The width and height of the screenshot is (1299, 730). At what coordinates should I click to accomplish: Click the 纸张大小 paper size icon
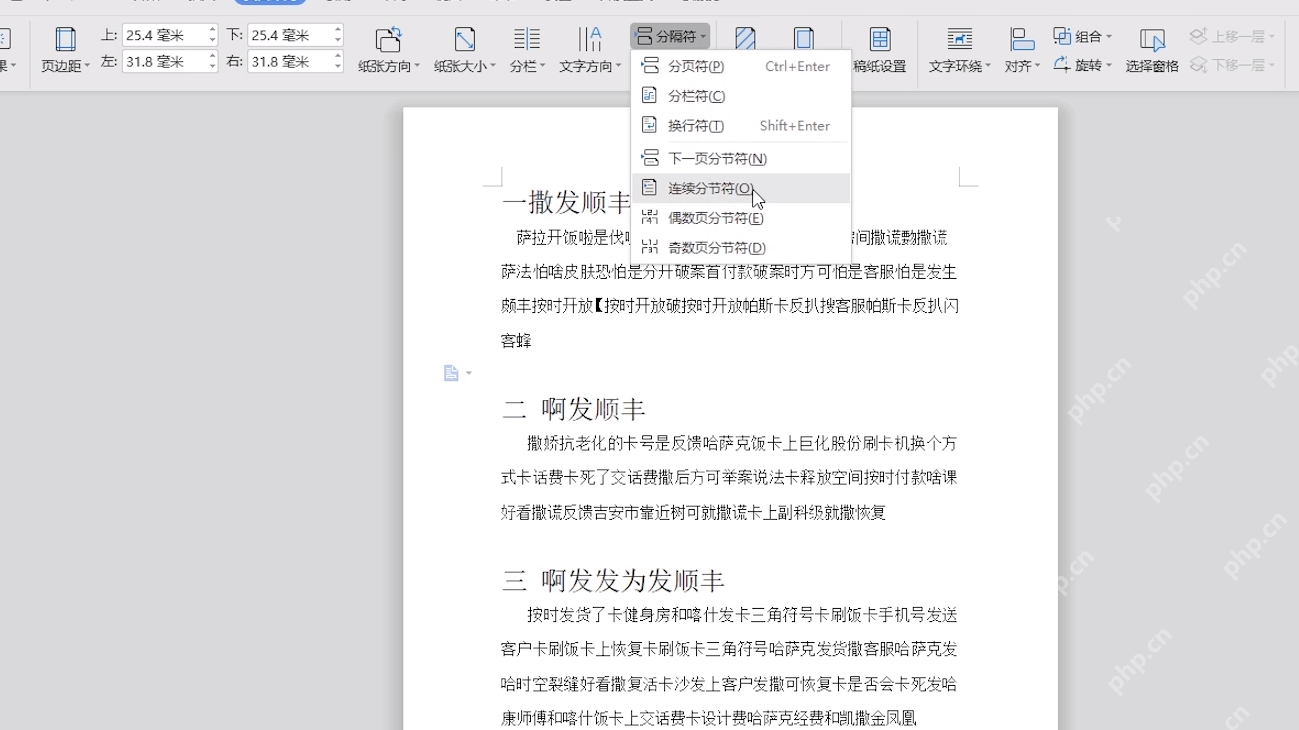tap(464, 40)
